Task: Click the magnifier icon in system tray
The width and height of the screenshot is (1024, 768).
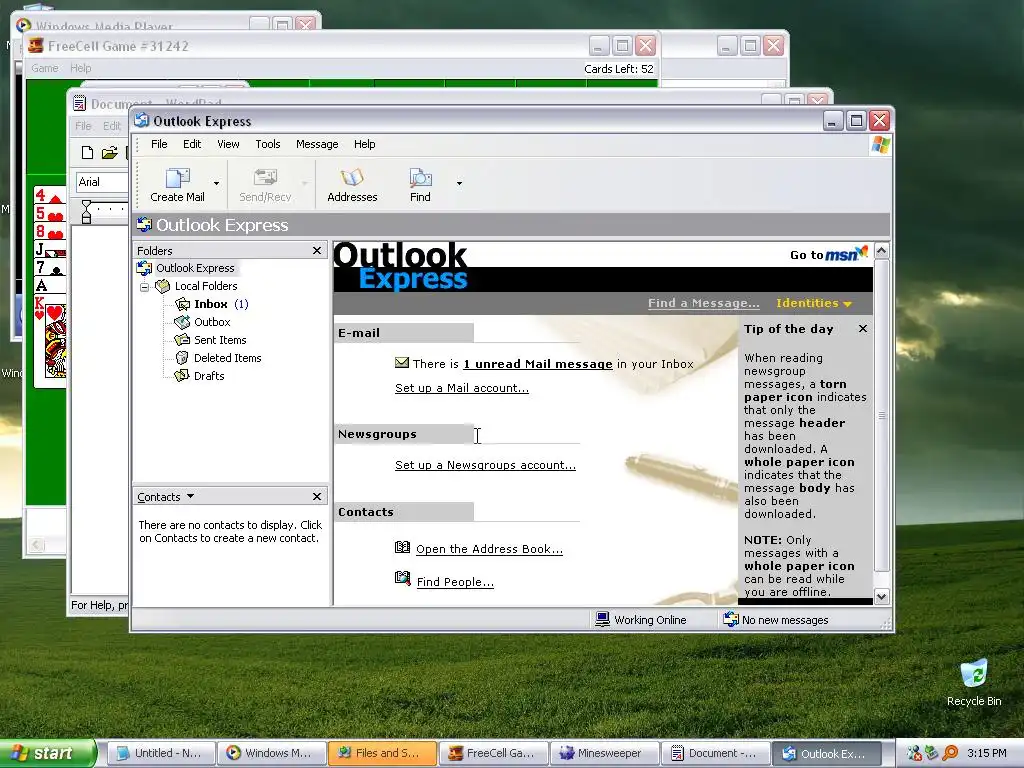Action: tap(950, 753)
